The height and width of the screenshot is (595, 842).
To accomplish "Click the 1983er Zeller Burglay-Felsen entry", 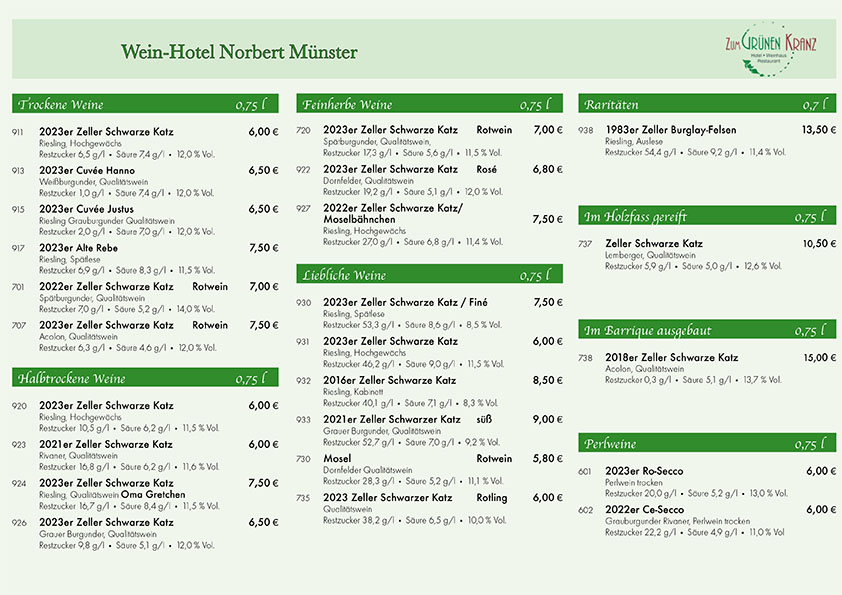I will [x=671, y=130].
